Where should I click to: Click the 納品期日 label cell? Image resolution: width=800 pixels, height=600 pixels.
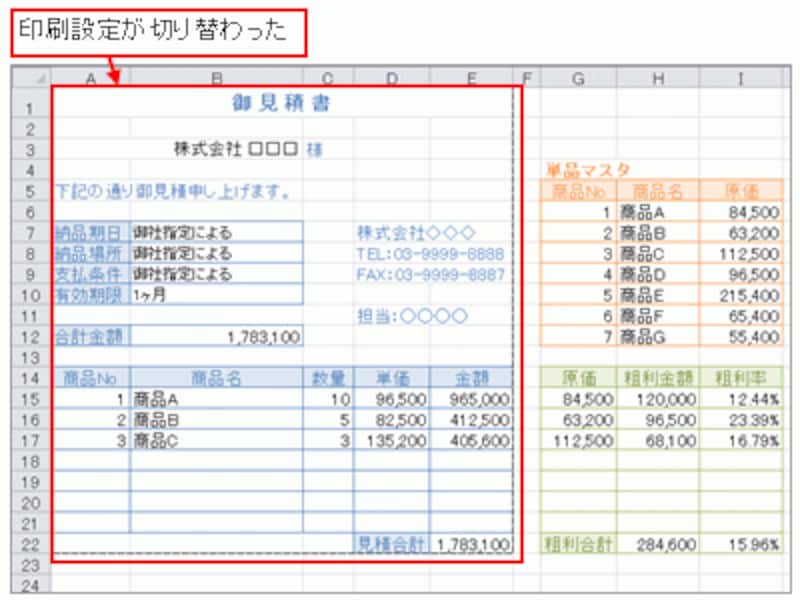click(x=91, y=233)
